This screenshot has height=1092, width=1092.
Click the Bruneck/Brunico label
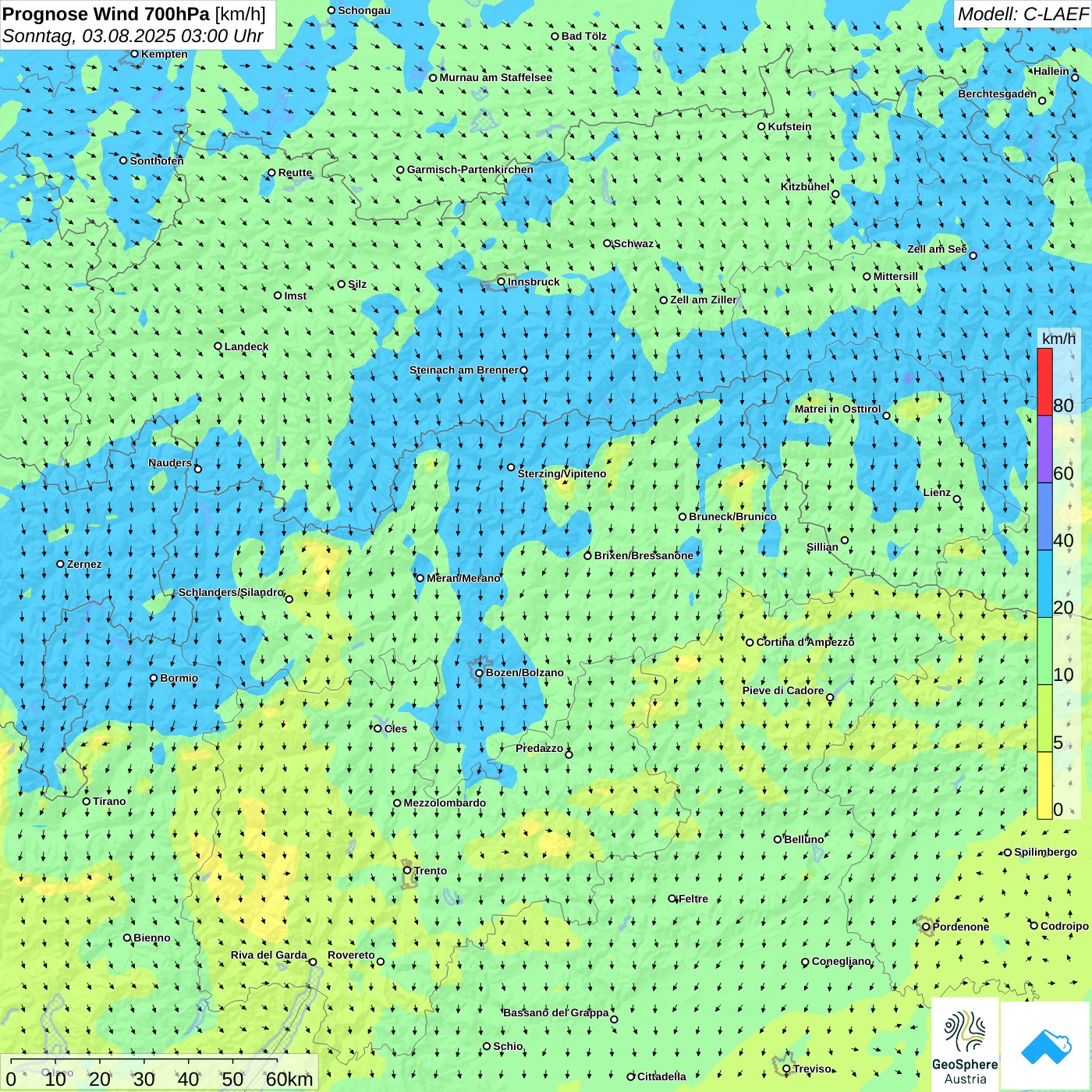(732, 516)
